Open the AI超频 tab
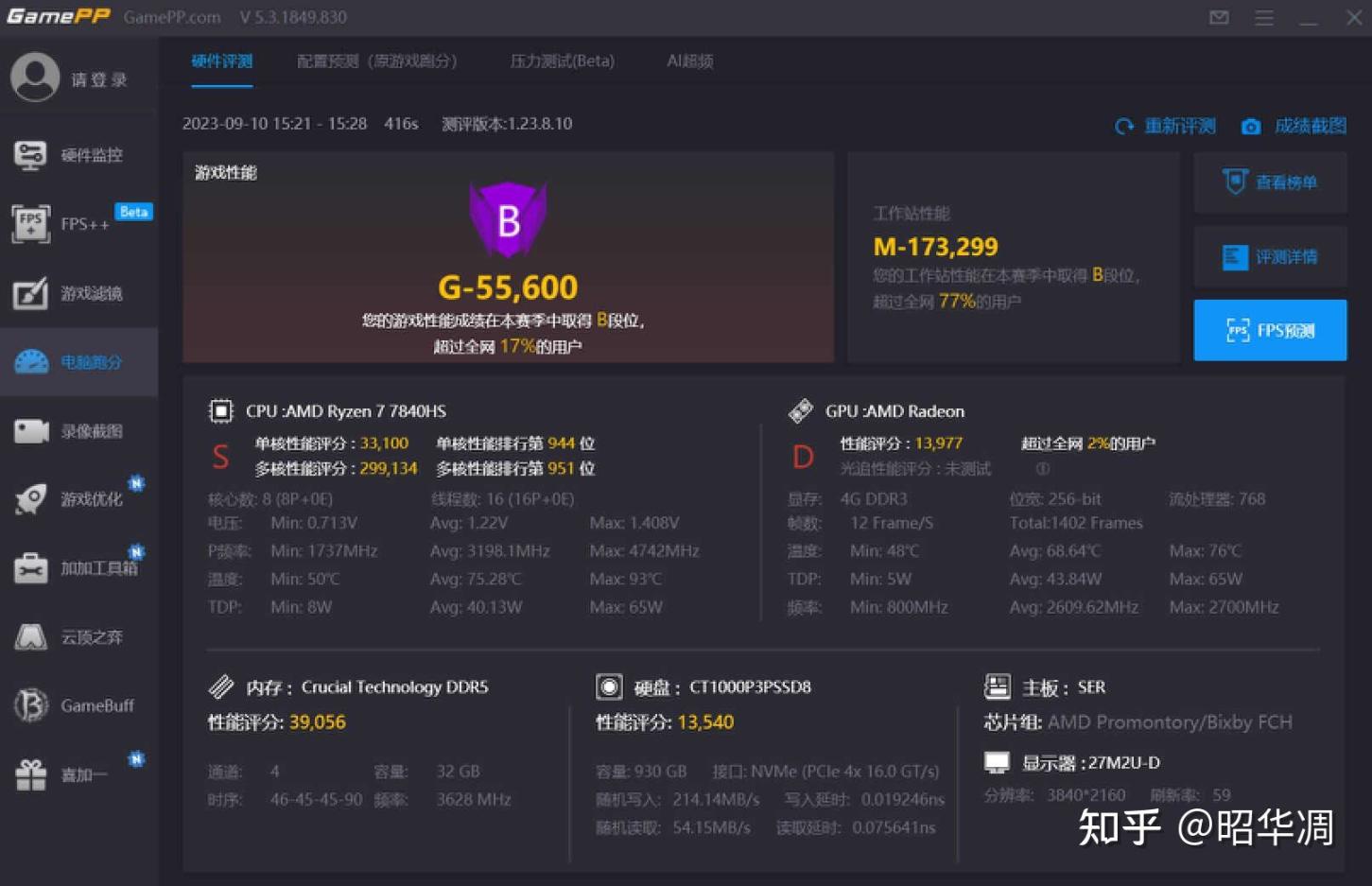The height and width of the screenshot is (886, 1372). pos(690,61)
